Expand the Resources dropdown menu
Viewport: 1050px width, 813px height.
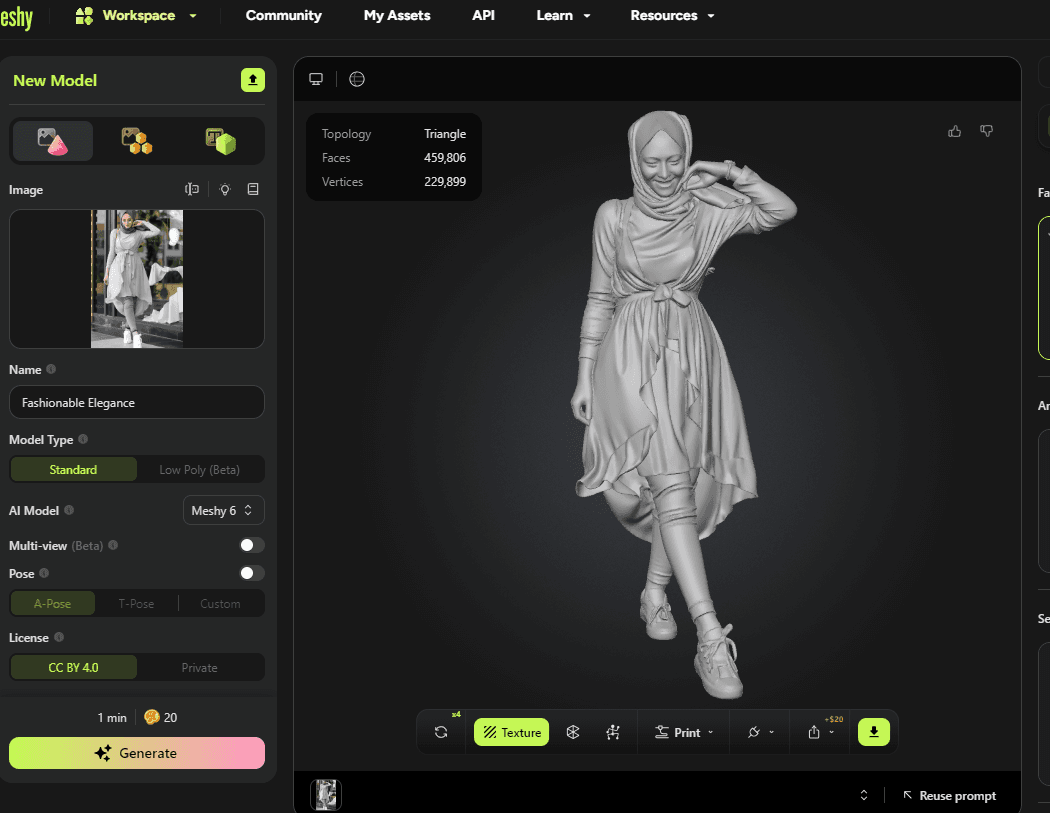click(x=711, y=15)
